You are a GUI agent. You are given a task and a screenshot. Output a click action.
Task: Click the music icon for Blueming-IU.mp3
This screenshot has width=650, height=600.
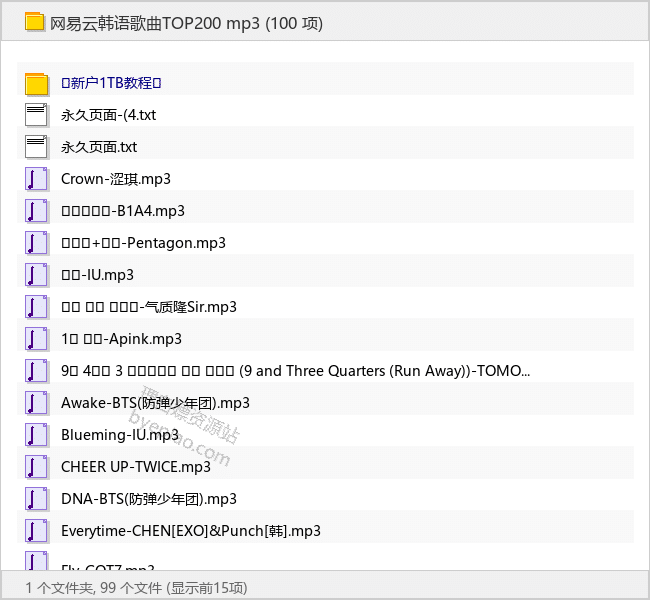click(36, 435)
